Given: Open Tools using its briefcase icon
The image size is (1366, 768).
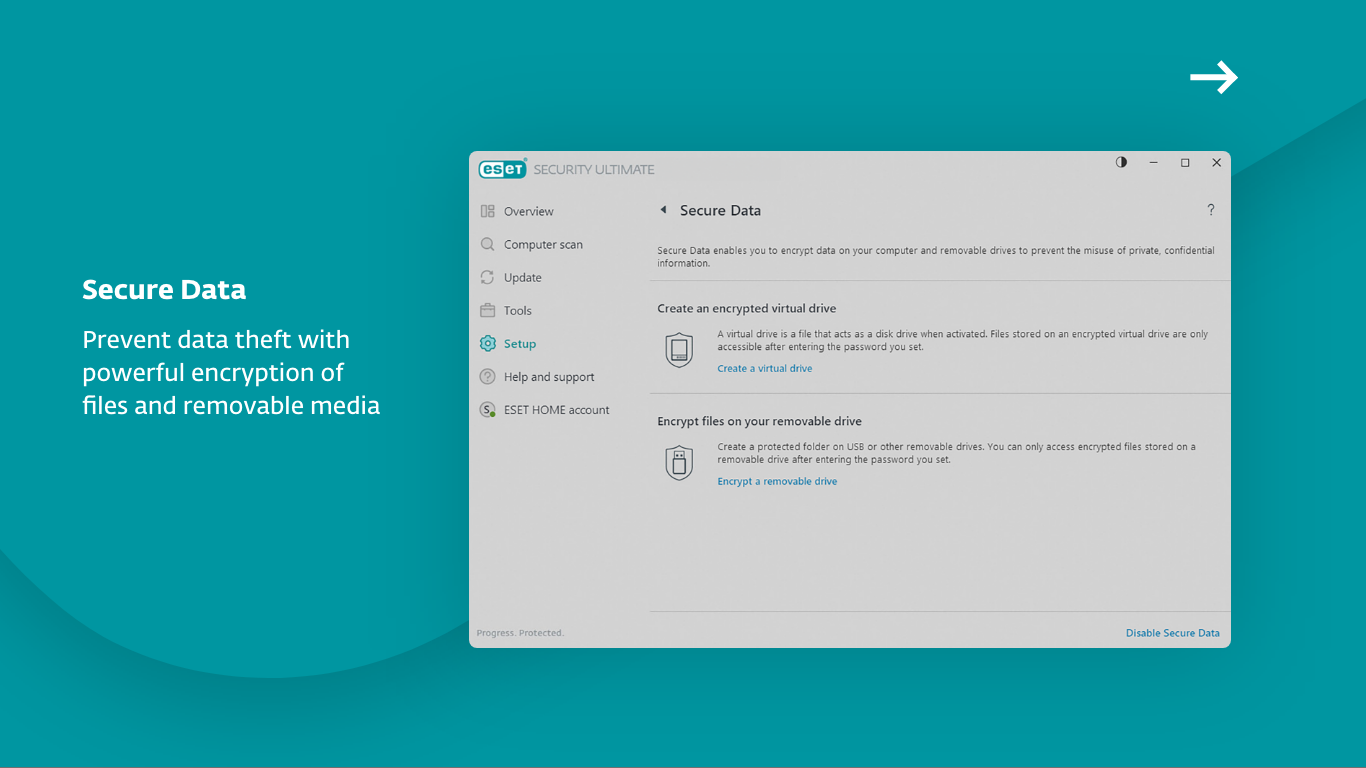Looking at the screenshot, I should coord(487,310).
